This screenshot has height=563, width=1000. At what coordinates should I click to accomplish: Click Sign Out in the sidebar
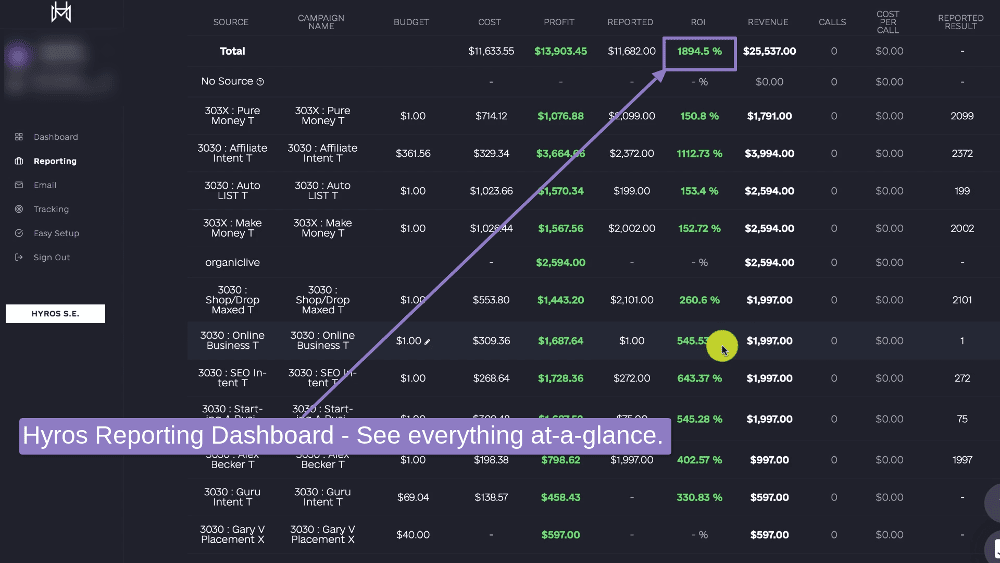(52, 258)
